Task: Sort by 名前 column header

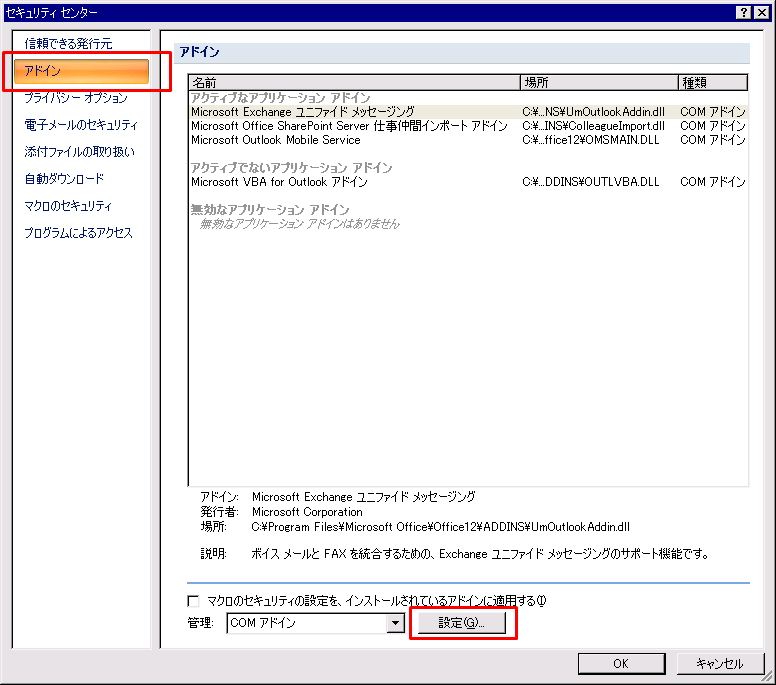Action: [354, 82]
